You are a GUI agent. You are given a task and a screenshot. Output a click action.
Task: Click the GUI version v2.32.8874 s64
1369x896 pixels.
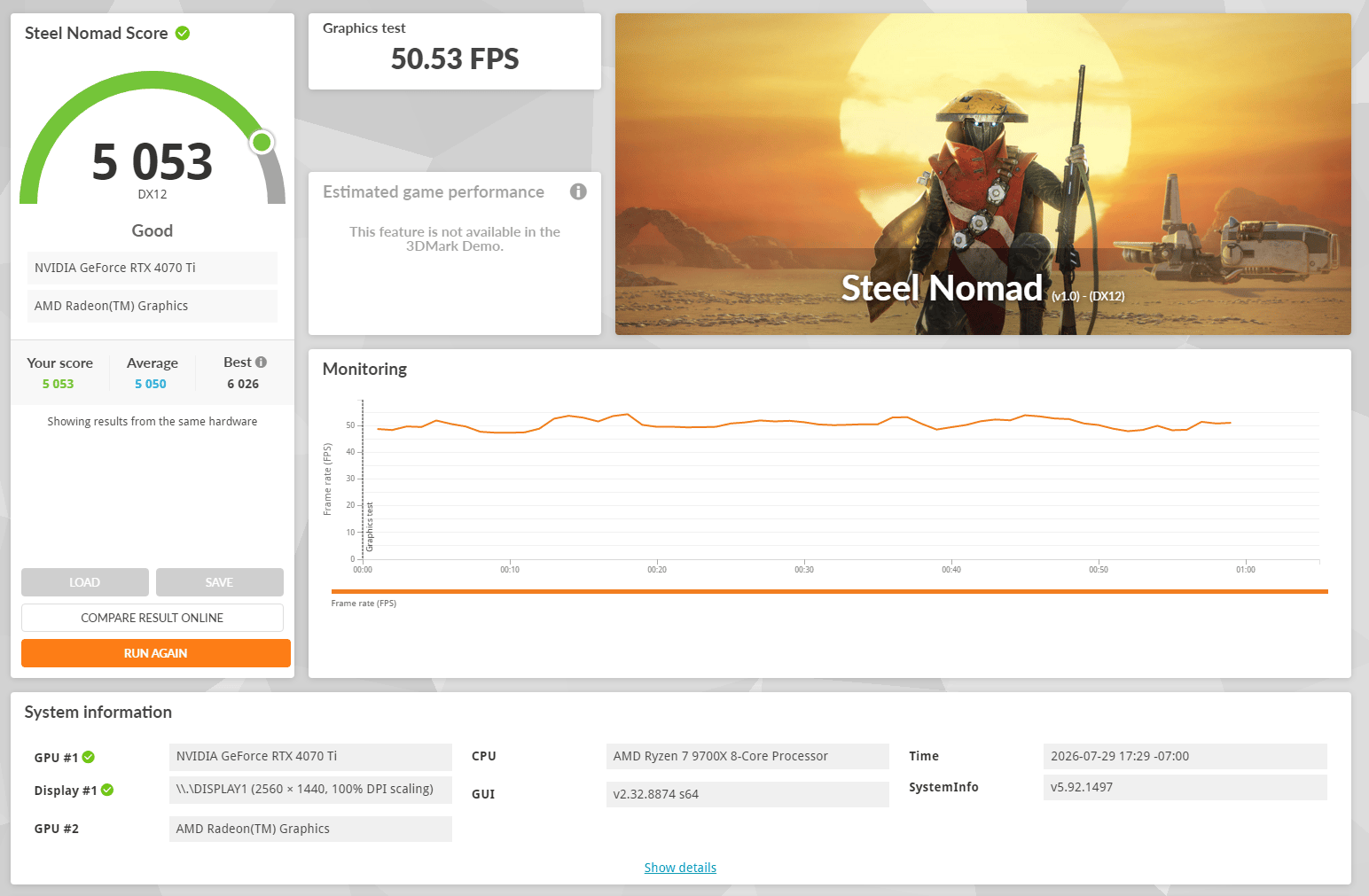tap(747, 794)
